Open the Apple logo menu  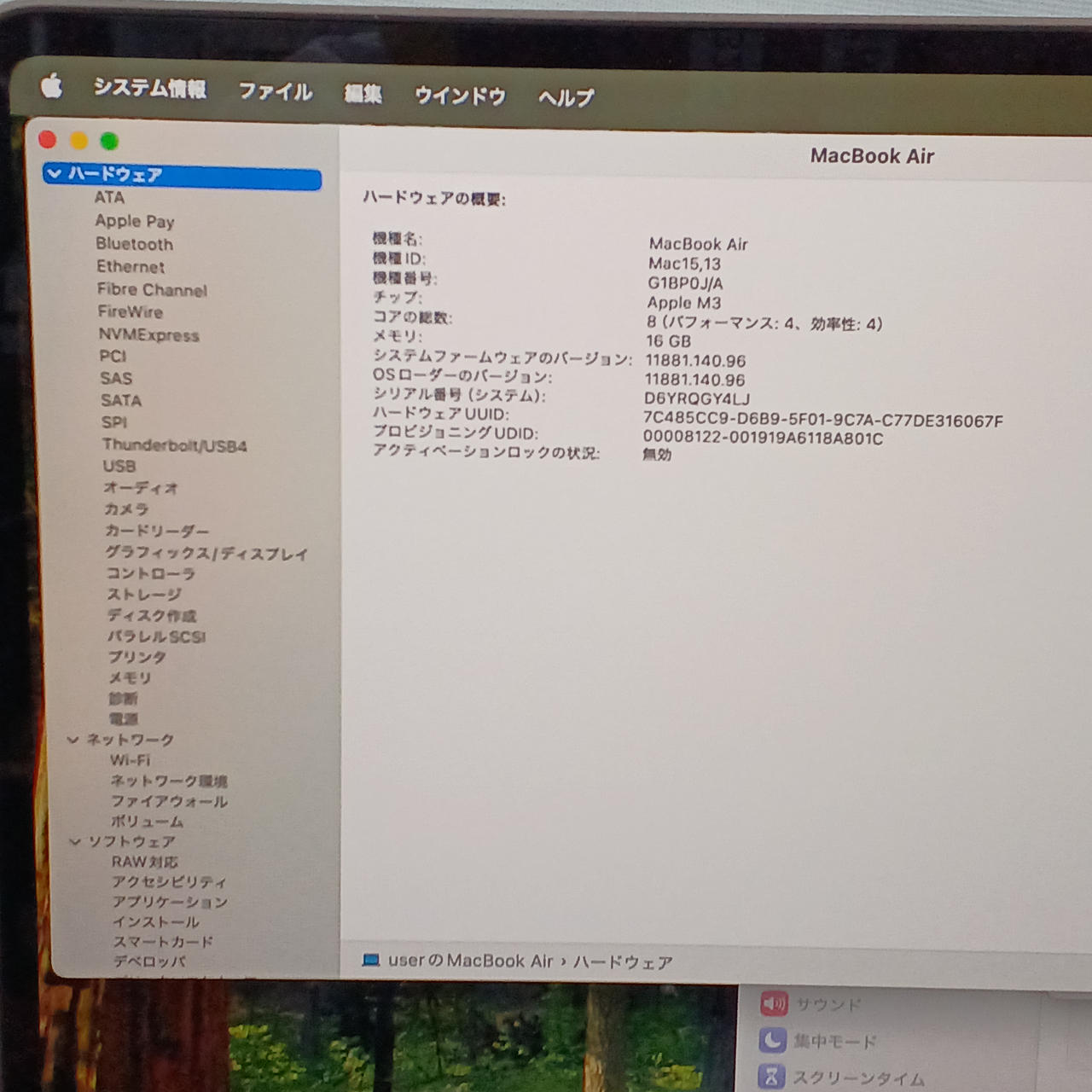click(x=52, y=86)
